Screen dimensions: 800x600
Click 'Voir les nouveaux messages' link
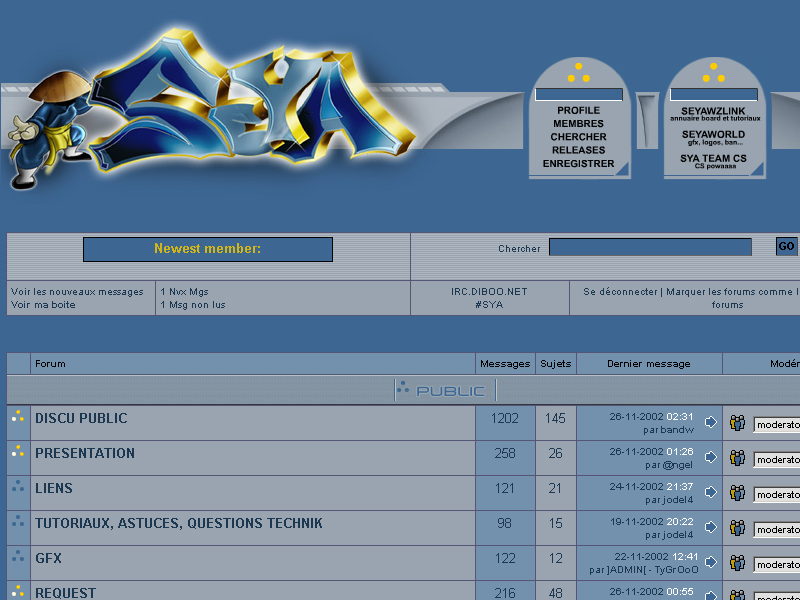(x=77, y=292)
